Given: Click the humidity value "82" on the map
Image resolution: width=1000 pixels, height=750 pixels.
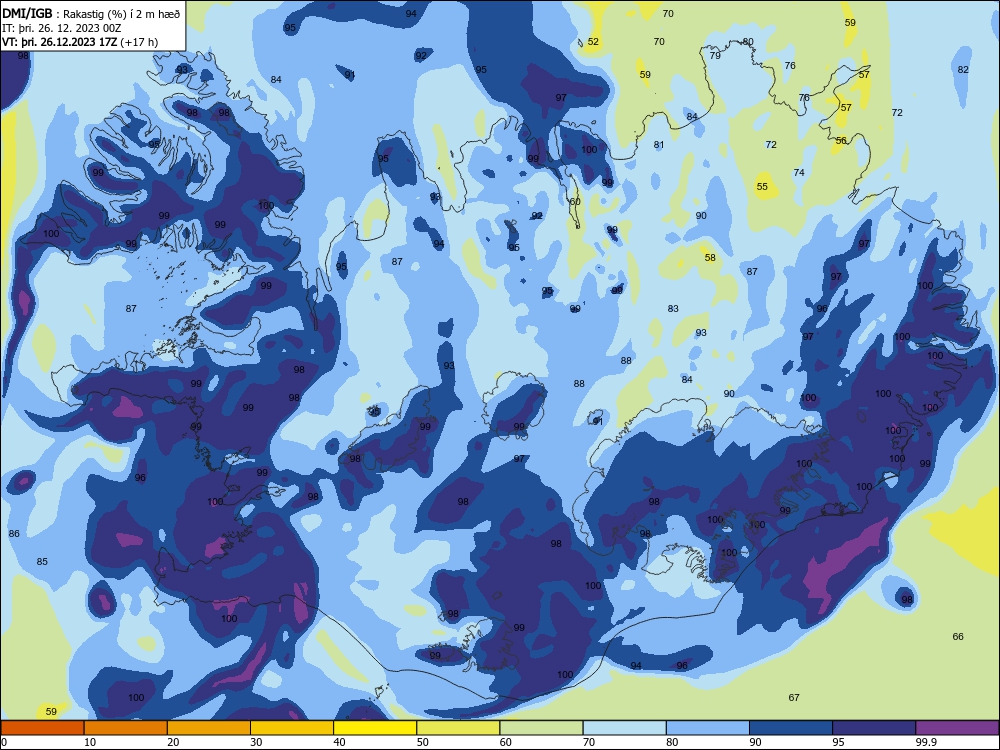Looking at the screenshot, I should (x=963, y=70).
